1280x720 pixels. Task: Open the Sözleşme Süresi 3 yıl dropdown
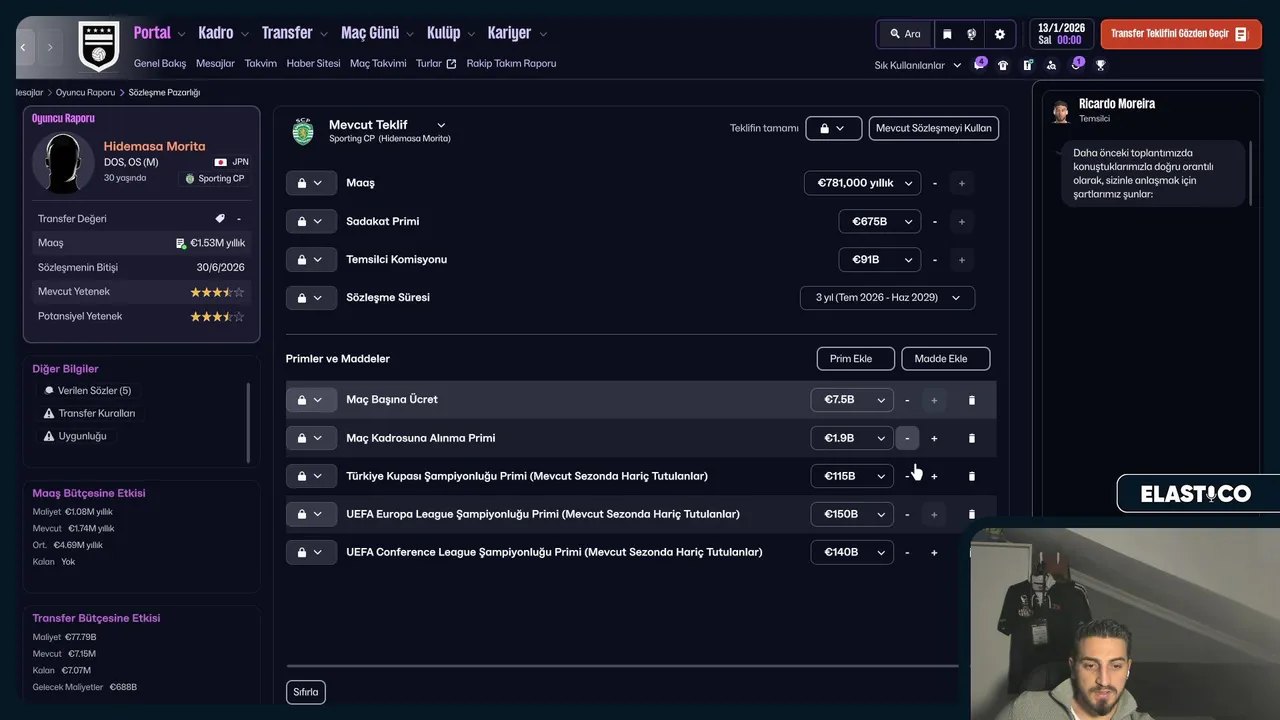click(x=887, y=297)
